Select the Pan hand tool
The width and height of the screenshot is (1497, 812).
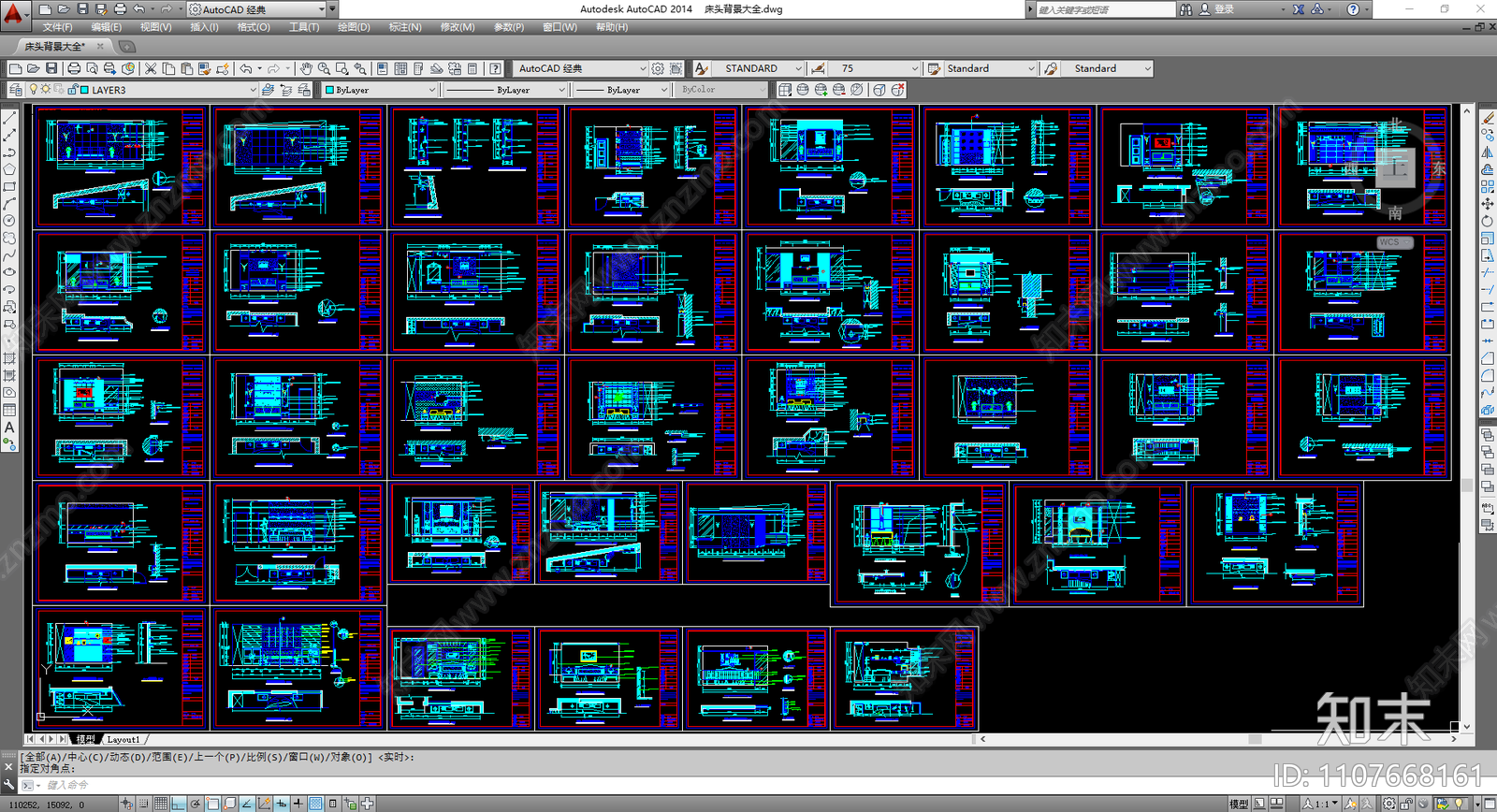(306, 68)
